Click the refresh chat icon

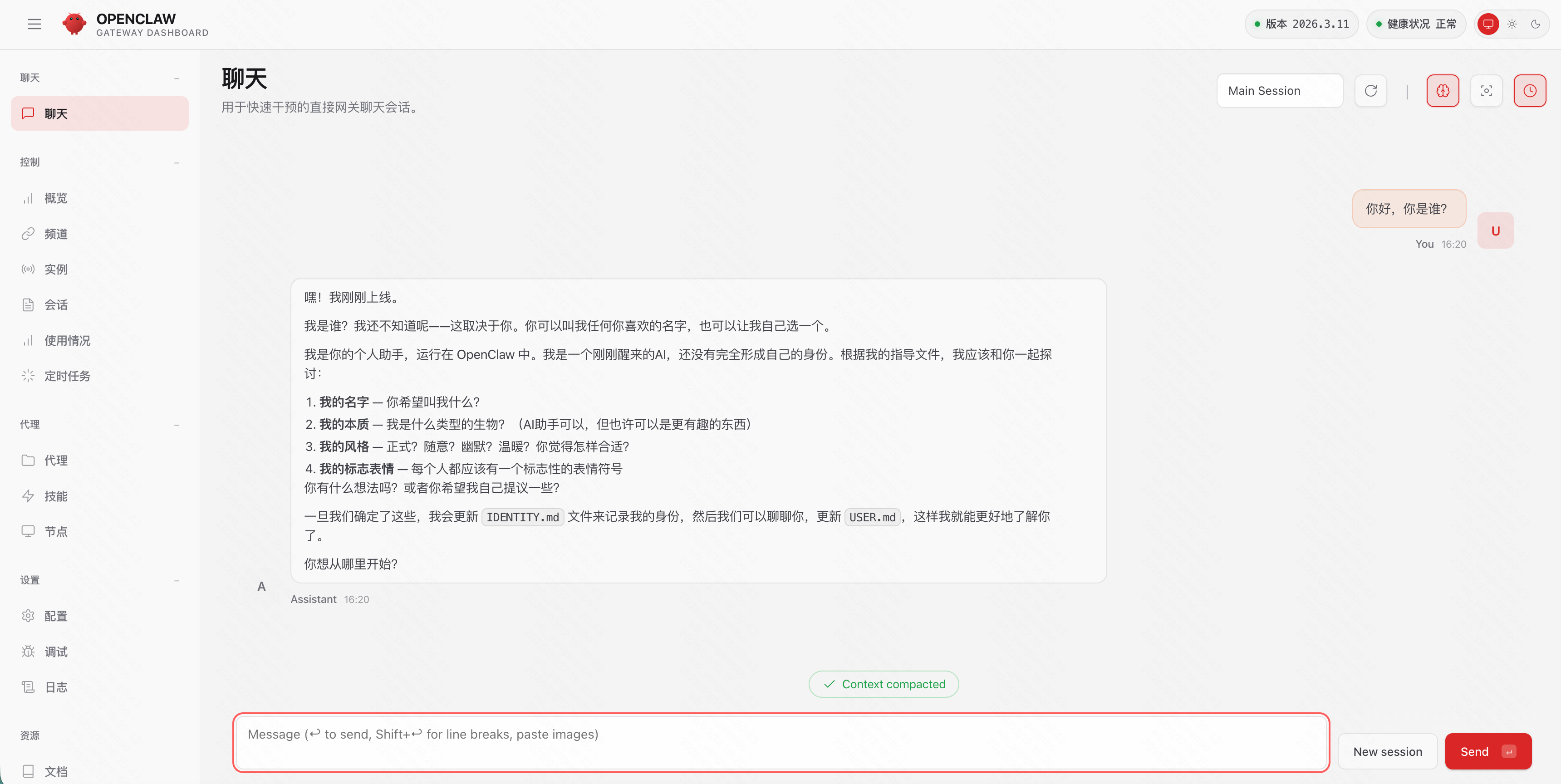click(1371, 91)
